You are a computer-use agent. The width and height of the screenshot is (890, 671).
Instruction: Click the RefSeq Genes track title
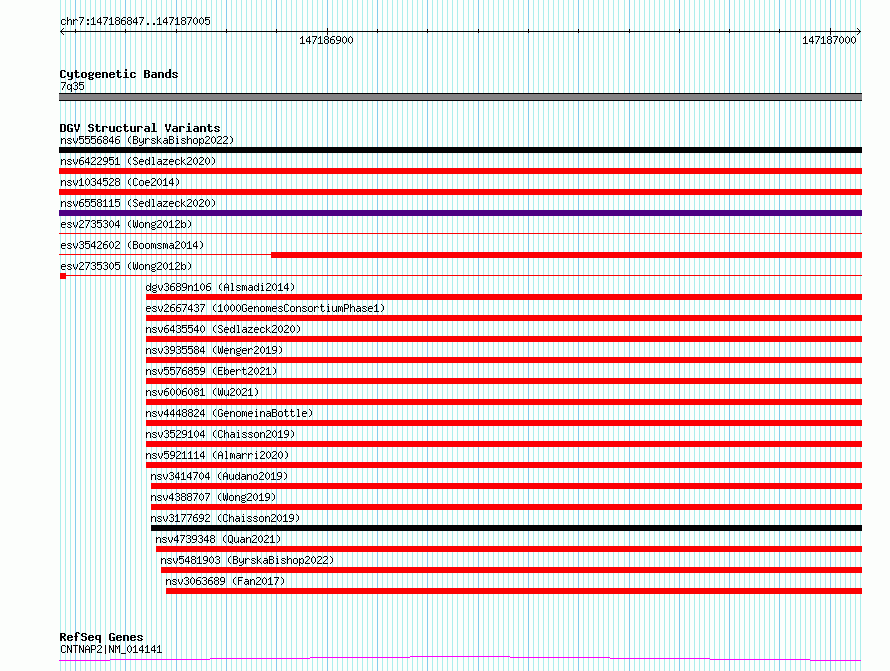pyautogui.click(x=101, y=637)
